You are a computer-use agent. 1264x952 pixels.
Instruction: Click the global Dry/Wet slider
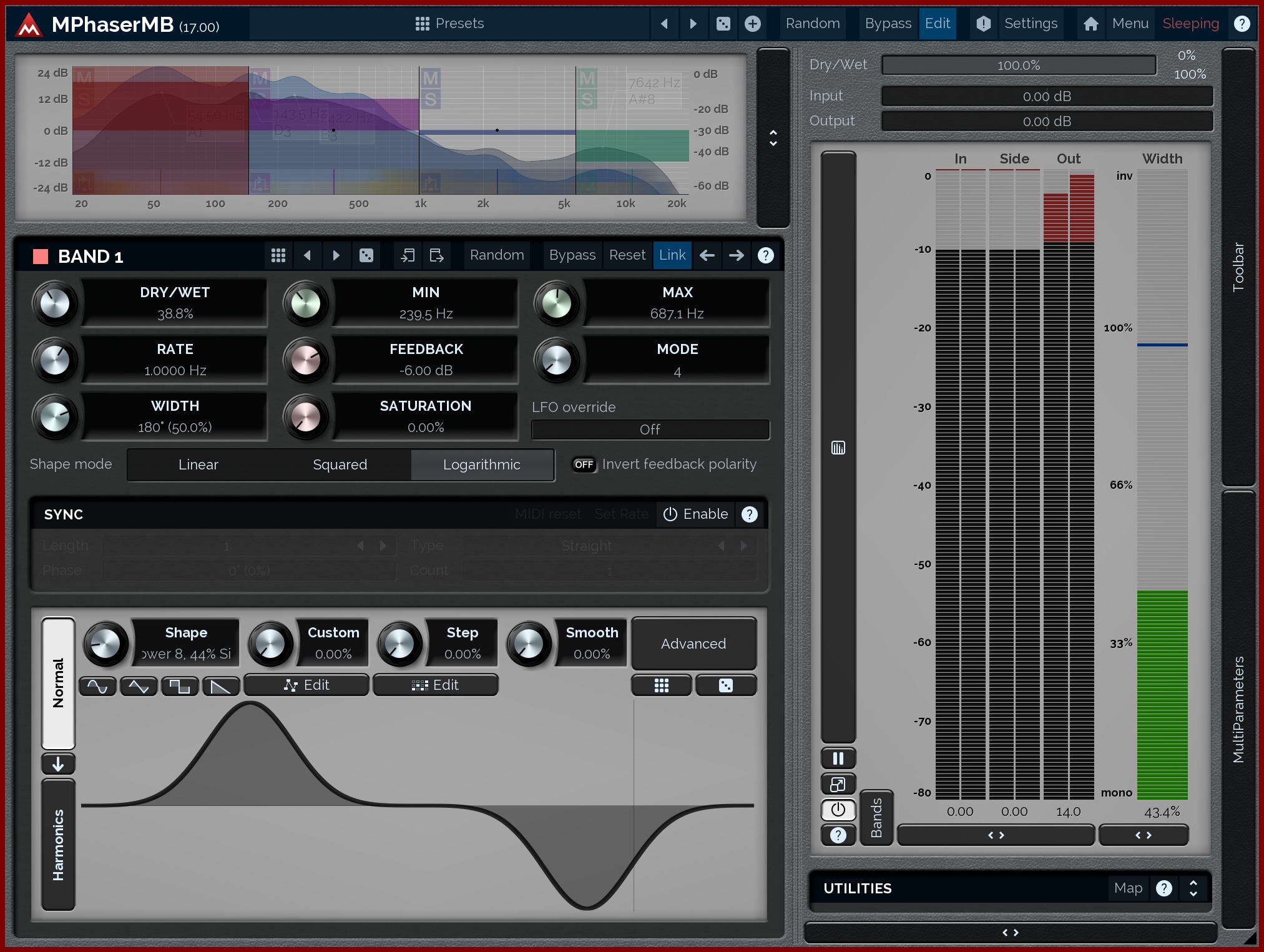click(1018, 66)
